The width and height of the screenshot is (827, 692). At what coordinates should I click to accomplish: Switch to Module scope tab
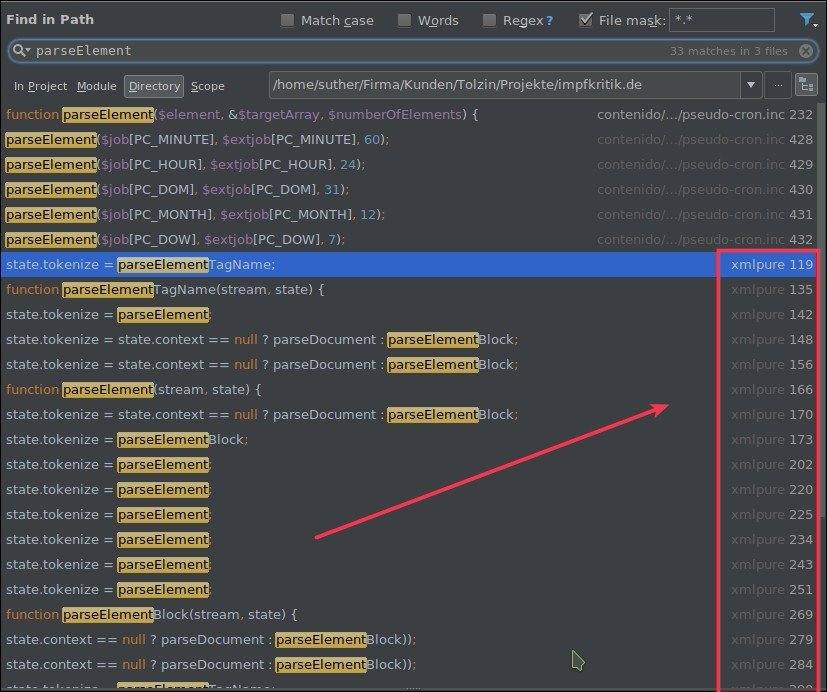(97, 86)
